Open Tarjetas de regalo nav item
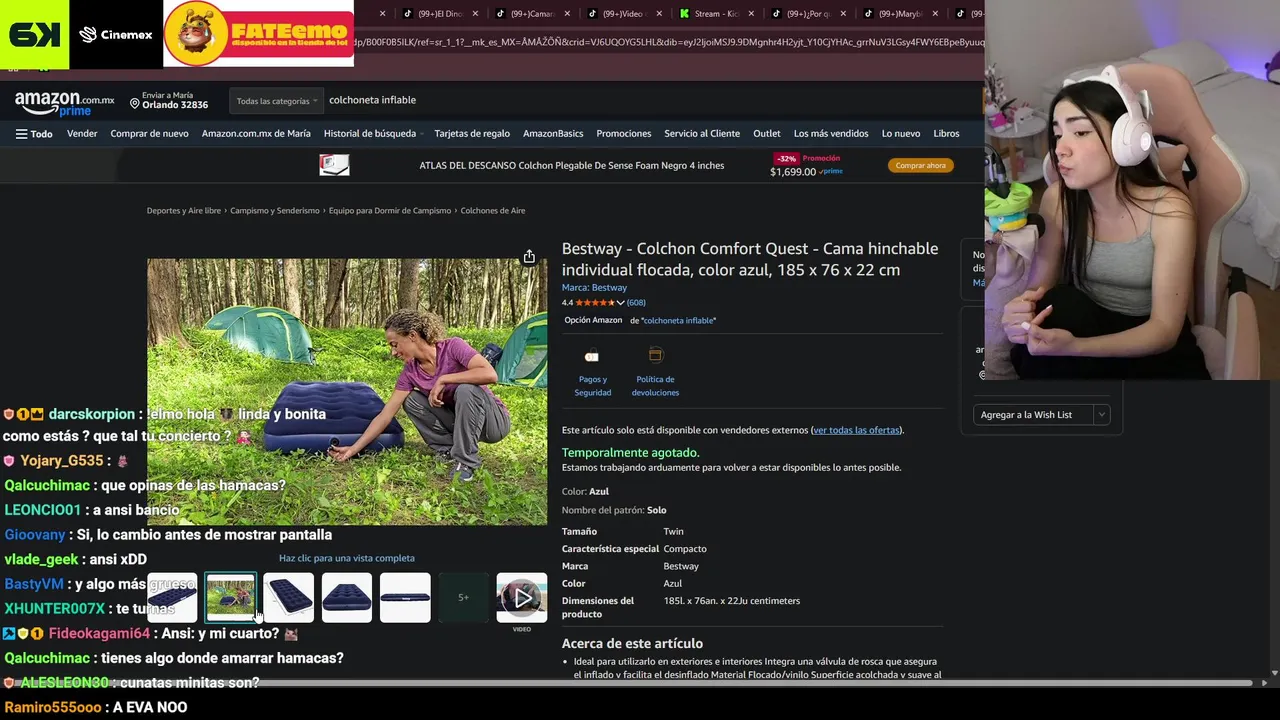Screen dimensions: 1280x720 point(472,134)
